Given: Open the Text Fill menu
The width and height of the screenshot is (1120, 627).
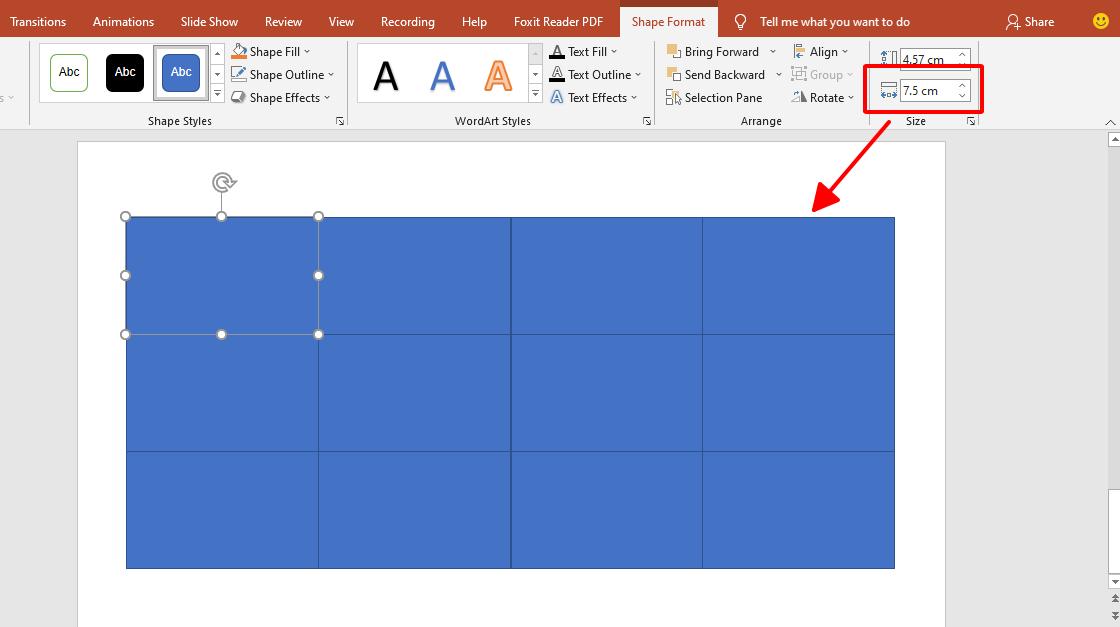Looking at the screenshot, I should tap(583, 51).
